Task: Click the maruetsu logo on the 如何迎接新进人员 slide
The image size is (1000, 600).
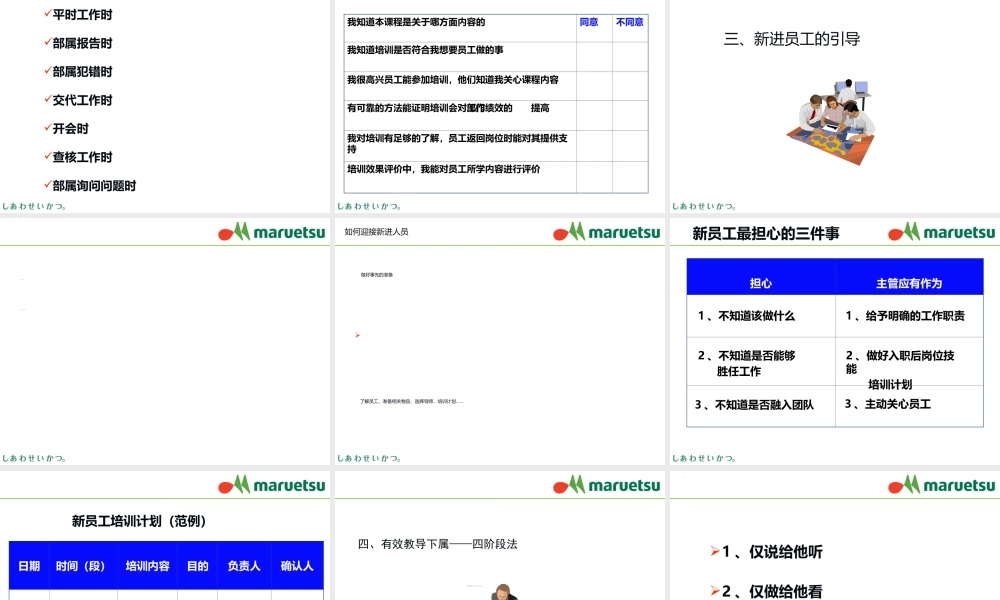Action: [607, 231]
